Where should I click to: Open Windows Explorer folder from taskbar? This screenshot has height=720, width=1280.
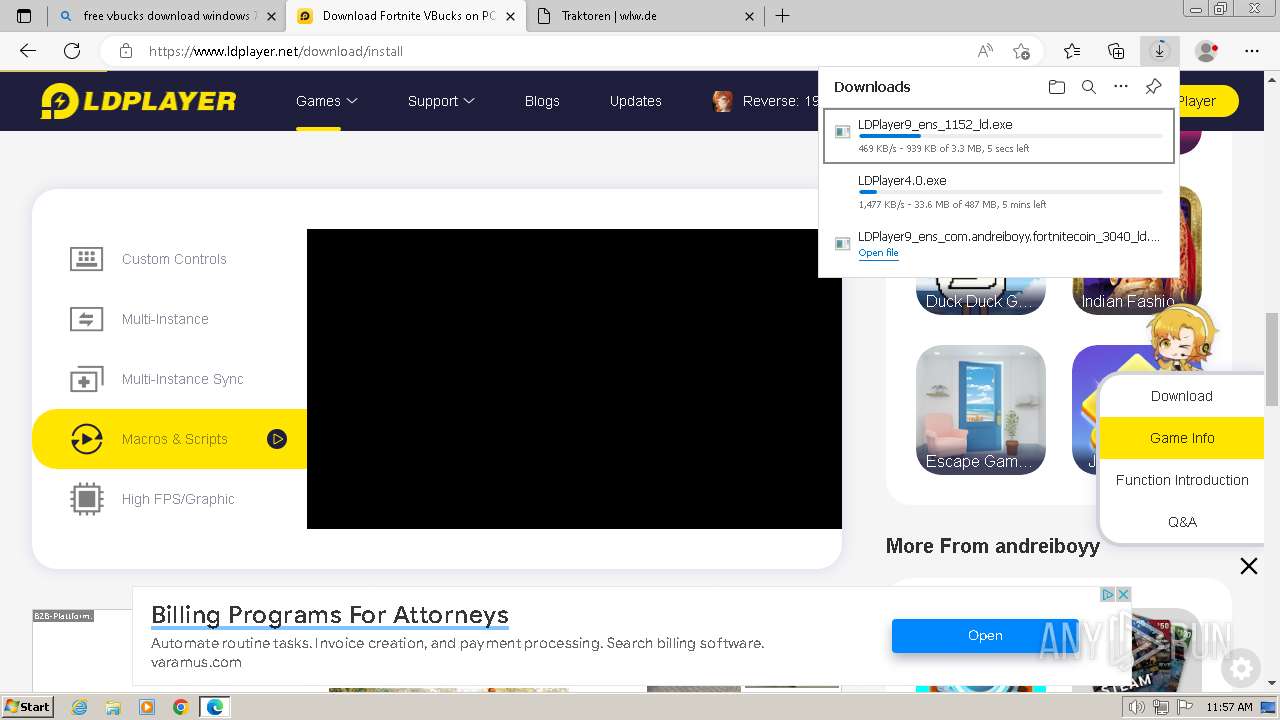(x=113, y=707)
